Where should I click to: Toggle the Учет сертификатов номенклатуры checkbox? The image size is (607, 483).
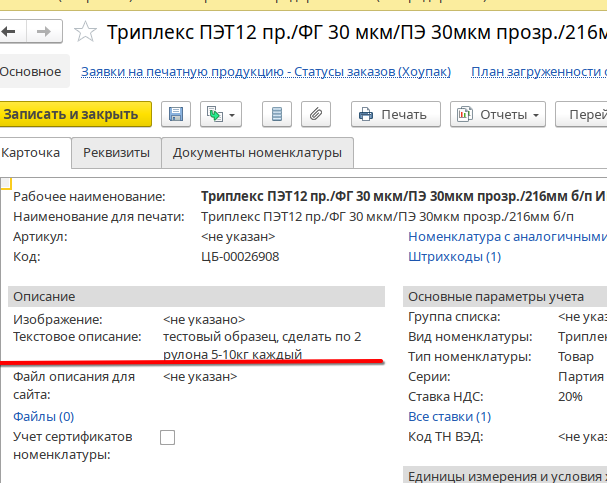coord(168,437)
